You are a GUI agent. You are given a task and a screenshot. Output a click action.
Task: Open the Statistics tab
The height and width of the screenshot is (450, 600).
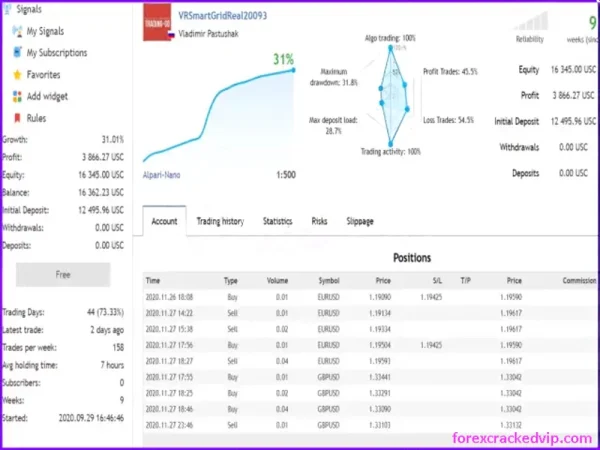point(277,221)
